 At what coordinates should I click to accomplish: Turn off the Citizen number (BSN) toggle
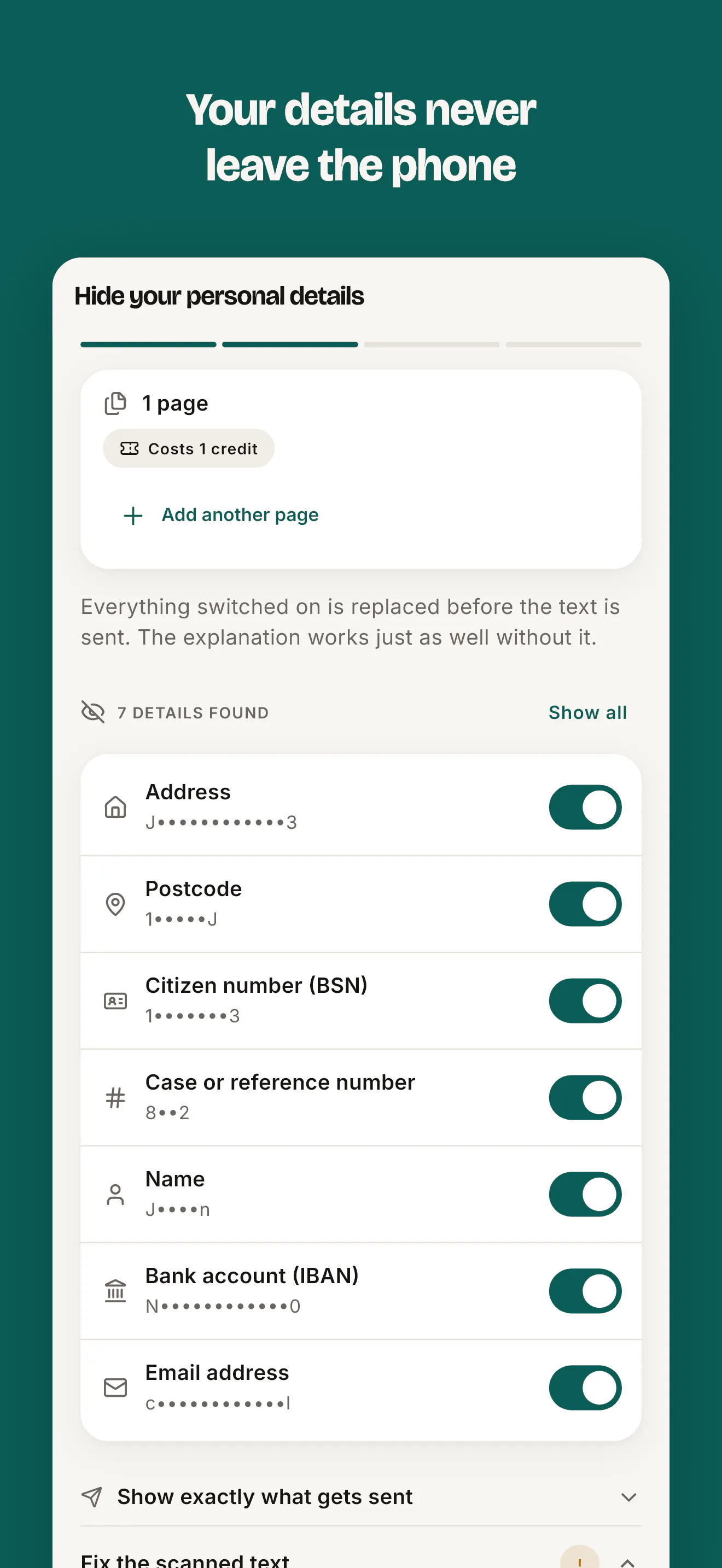(x=585, y=1001)
